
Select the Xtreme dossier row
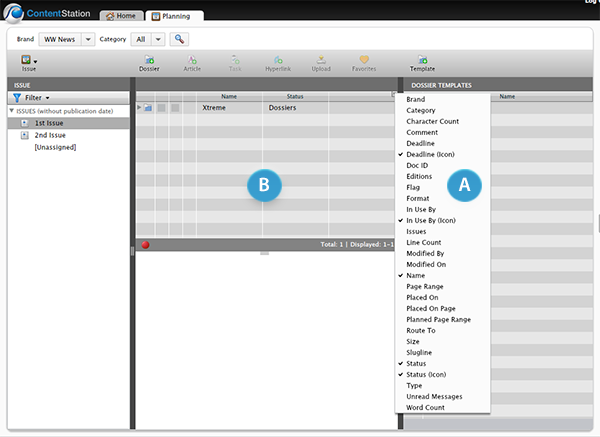tap(213, 107)
